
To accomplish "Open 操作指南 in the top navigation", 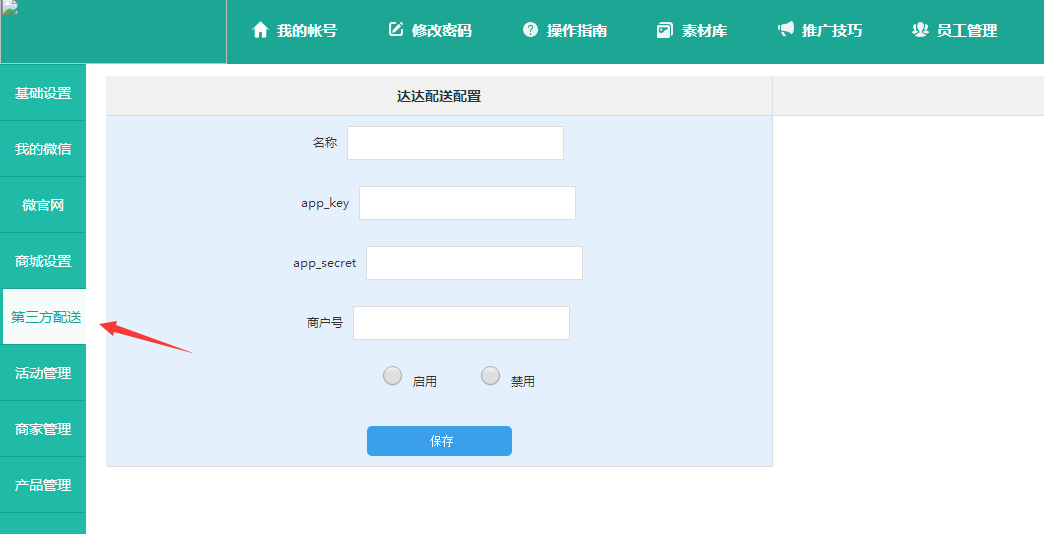I will tap(577, 31).
